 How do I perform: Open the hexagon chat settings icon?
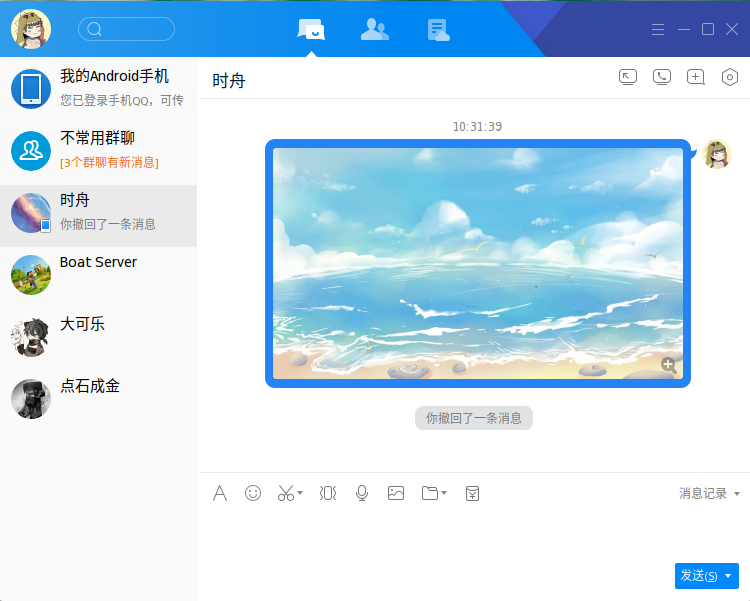(x=730, y=77)
